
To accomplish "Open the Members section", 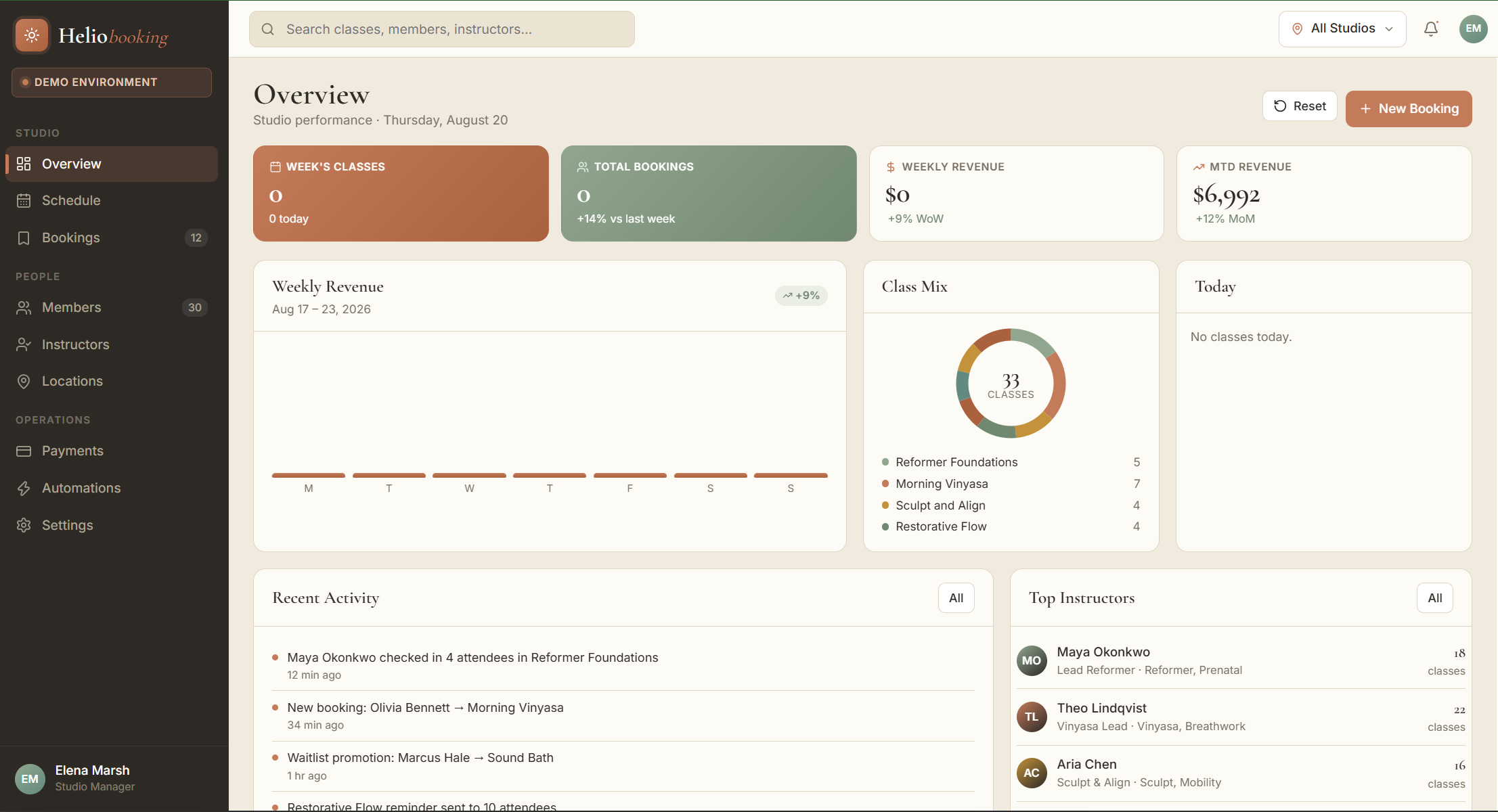I will [112, 307].
